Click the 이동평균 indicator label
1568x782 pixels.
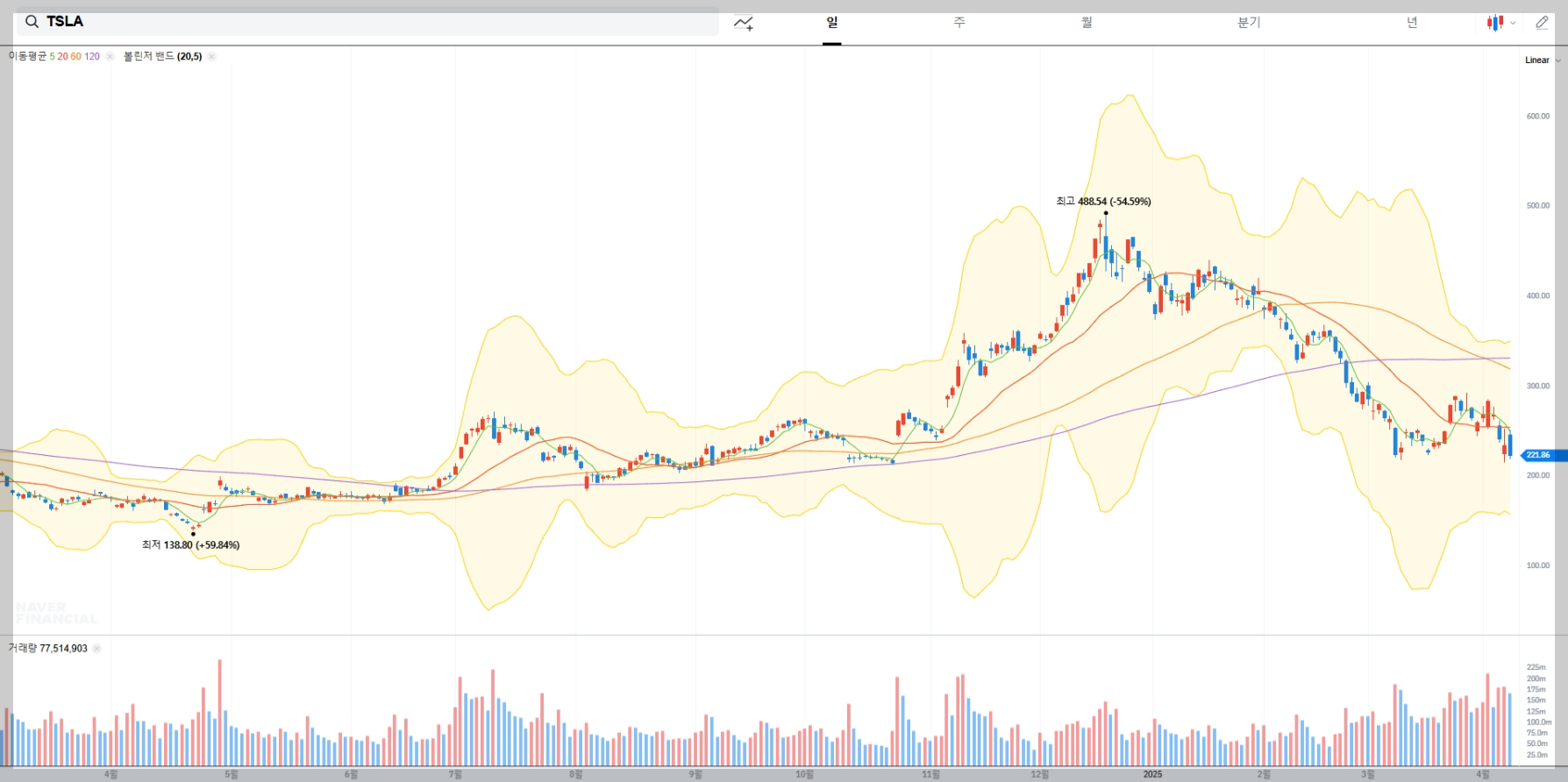pyautogui.click(x=27, y=56)
